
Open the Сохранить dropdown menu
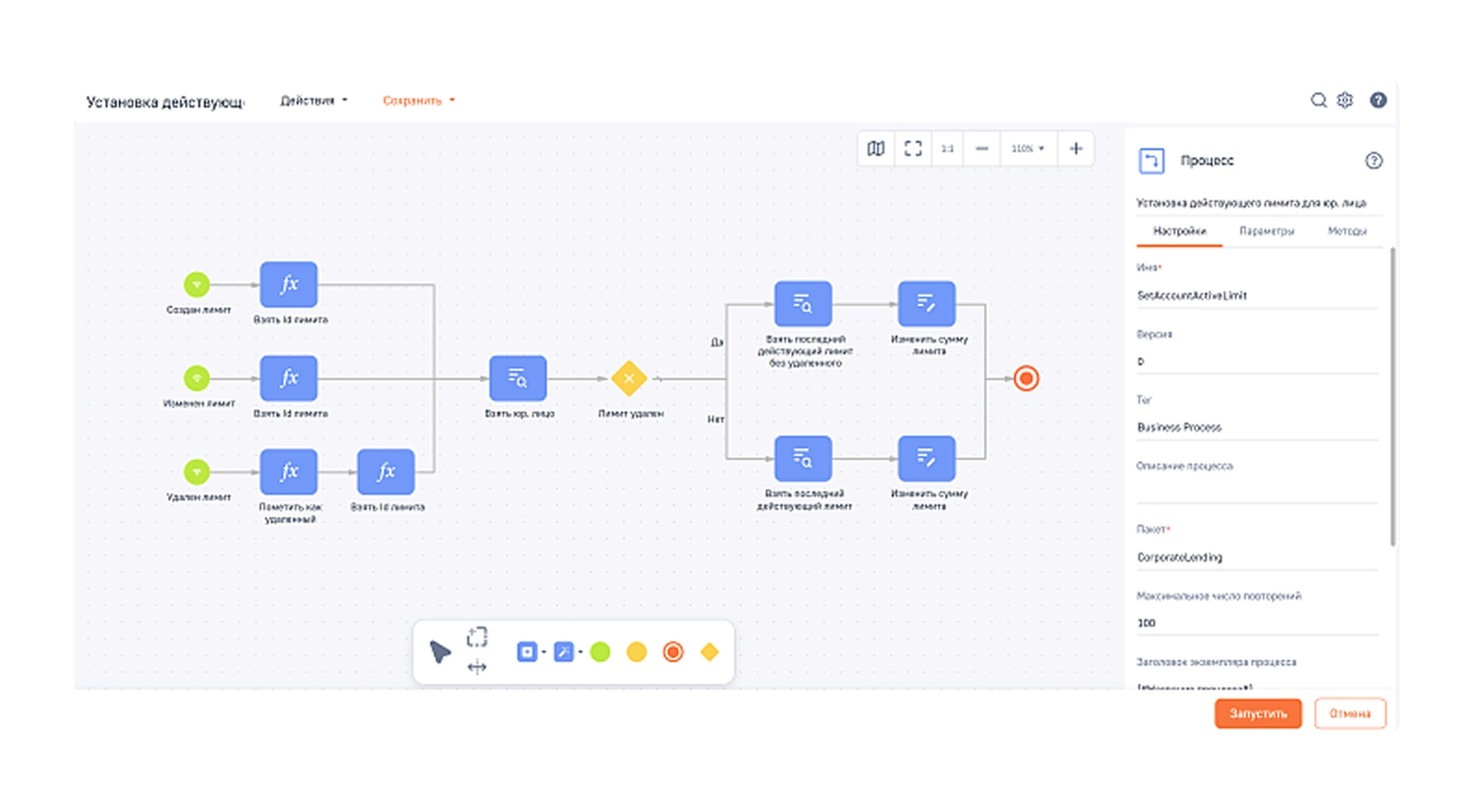[419, 100]
